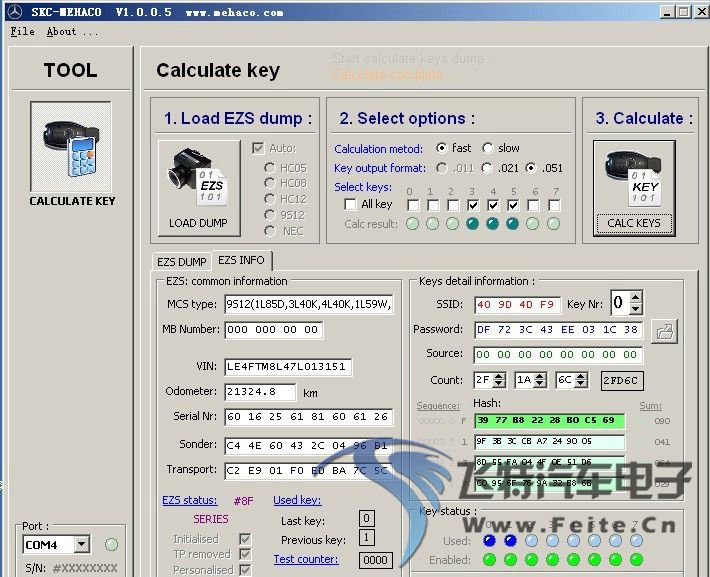This screenshot has width=710, height=577.
Task: Click the MCS type field
Action: (x=309, y=304)
